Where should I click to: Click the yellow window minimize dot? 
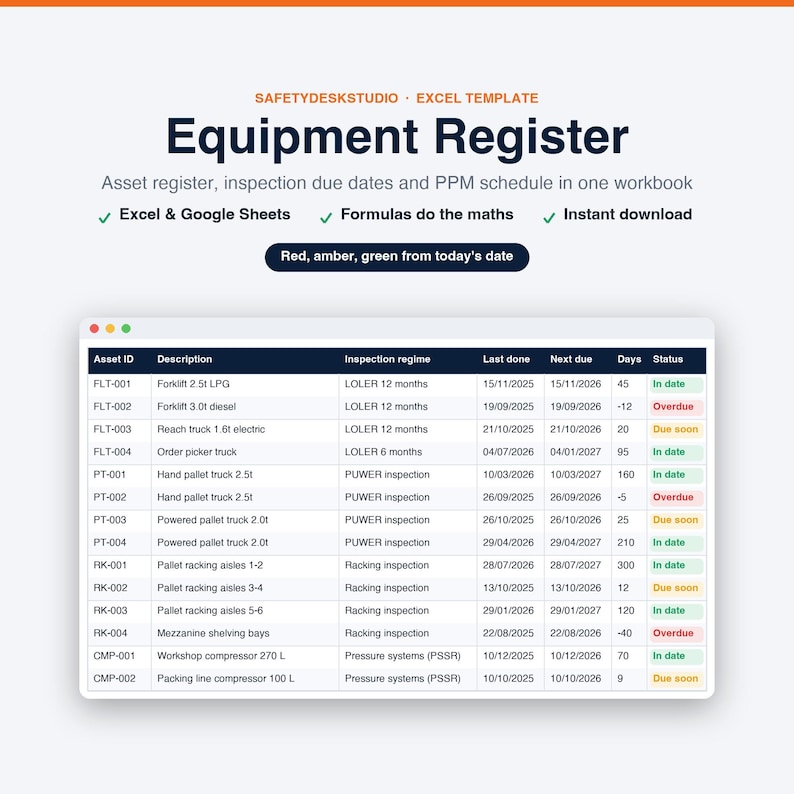pyautogui.click(x=110, y=329)
